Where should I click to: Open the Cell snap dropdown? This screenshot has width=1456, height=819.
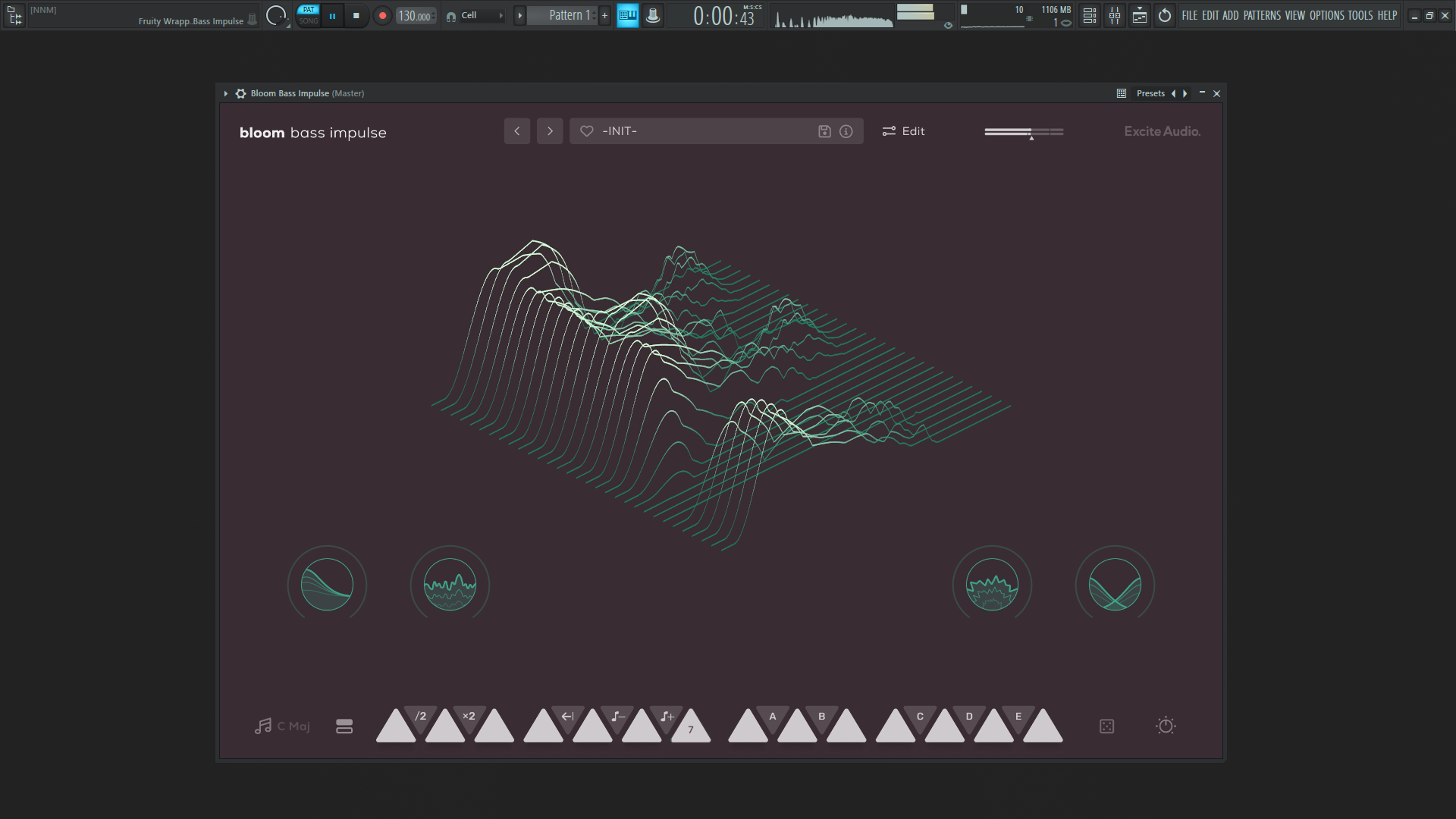click(481, 15)
